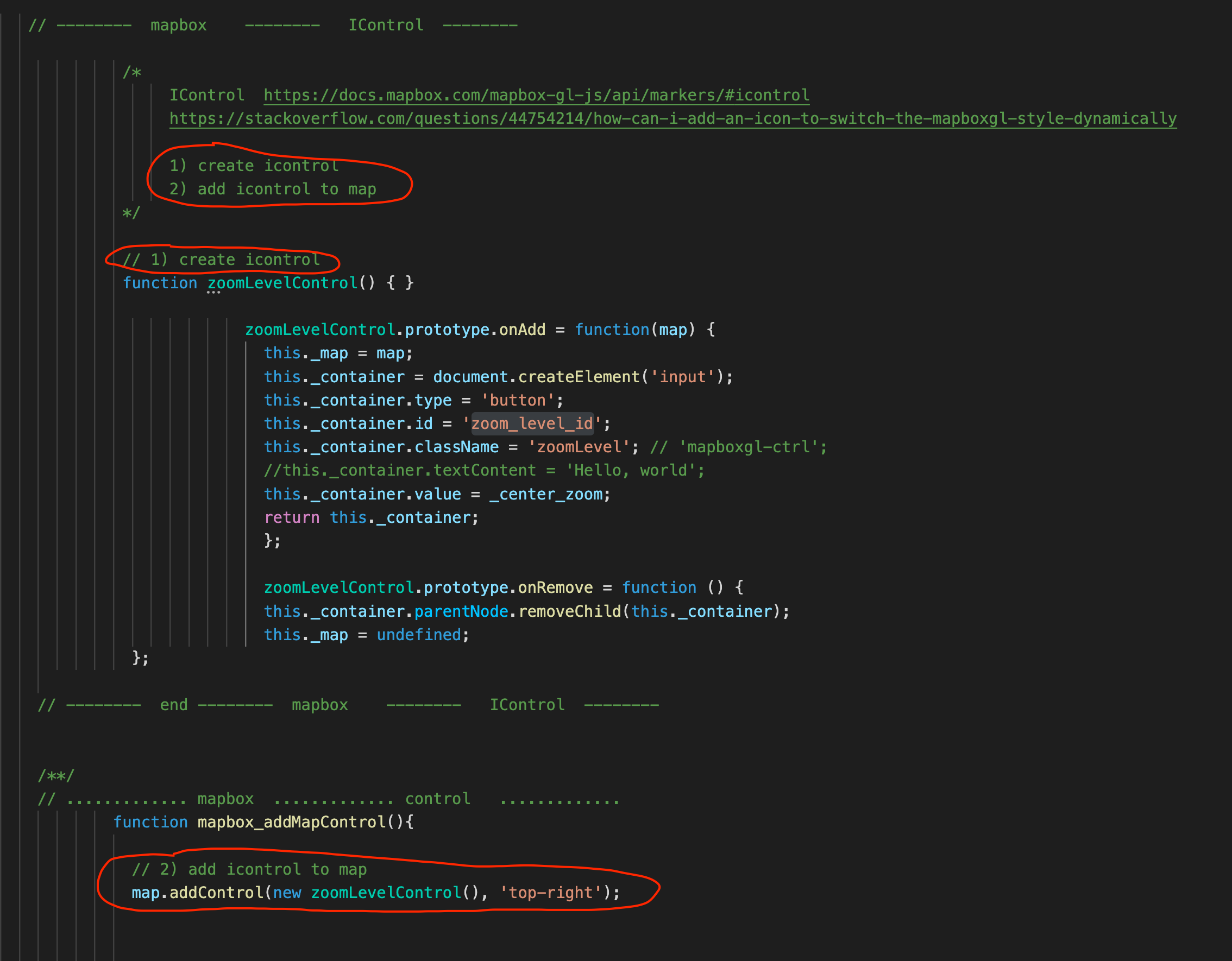Click the _center_zoom variable
The width and height of the screenshot is (1232, 961).
tap(545, 495)
